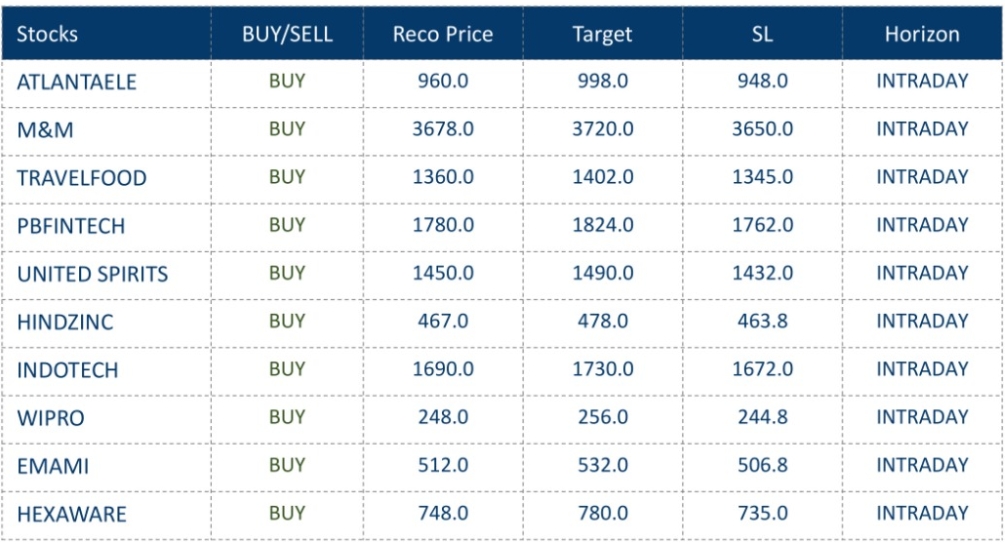Click the Stocks column header
Screen dimensions: 1005x545
[x=47, y=34]
